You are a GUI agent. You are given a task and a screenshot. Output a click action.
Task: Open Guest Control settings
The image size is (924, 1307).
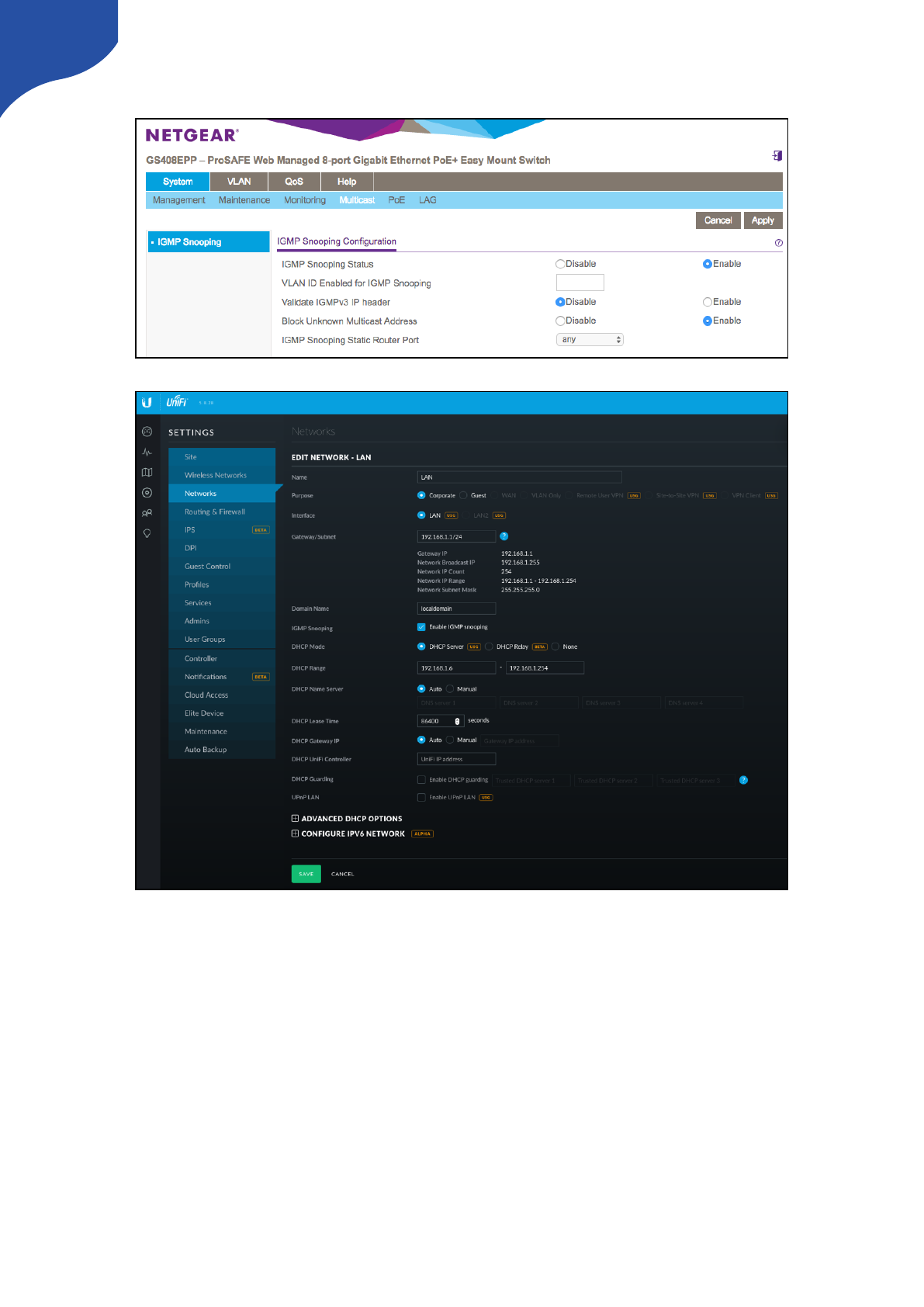tap(222, 567)
